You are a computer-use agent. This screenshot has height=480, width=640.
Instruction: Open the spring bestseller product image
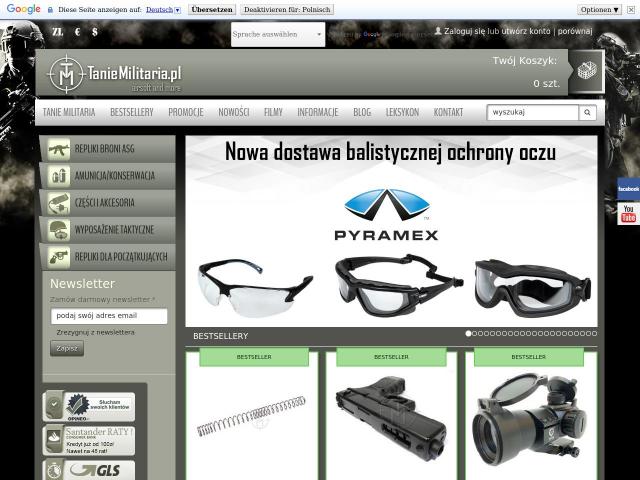coord(251,416)
